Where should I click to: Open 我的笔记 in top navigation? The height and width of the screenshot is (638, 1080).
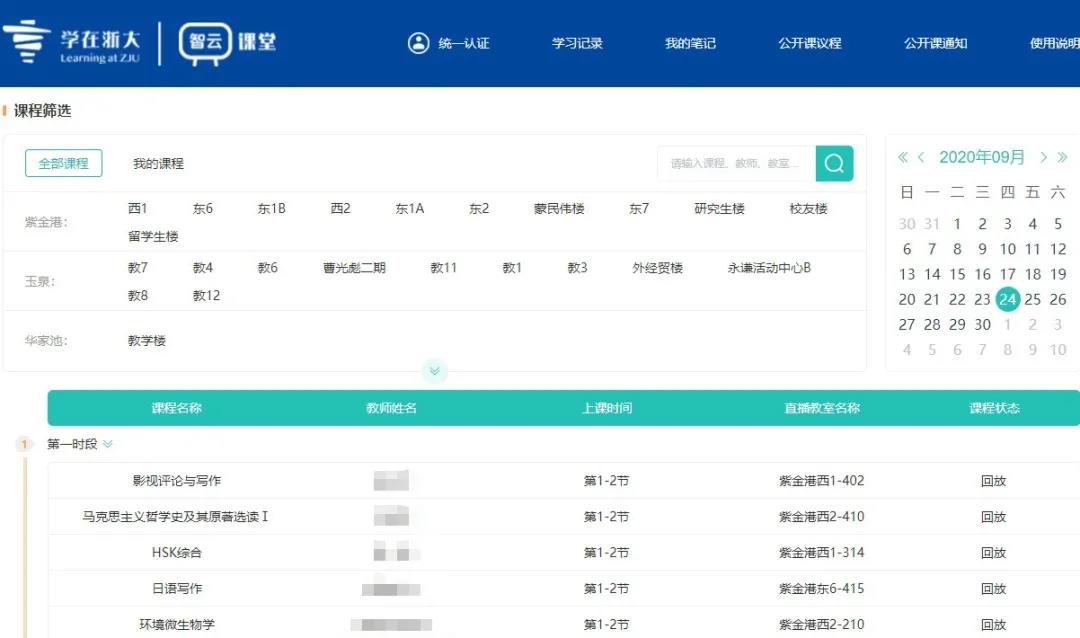pos(690,43)
